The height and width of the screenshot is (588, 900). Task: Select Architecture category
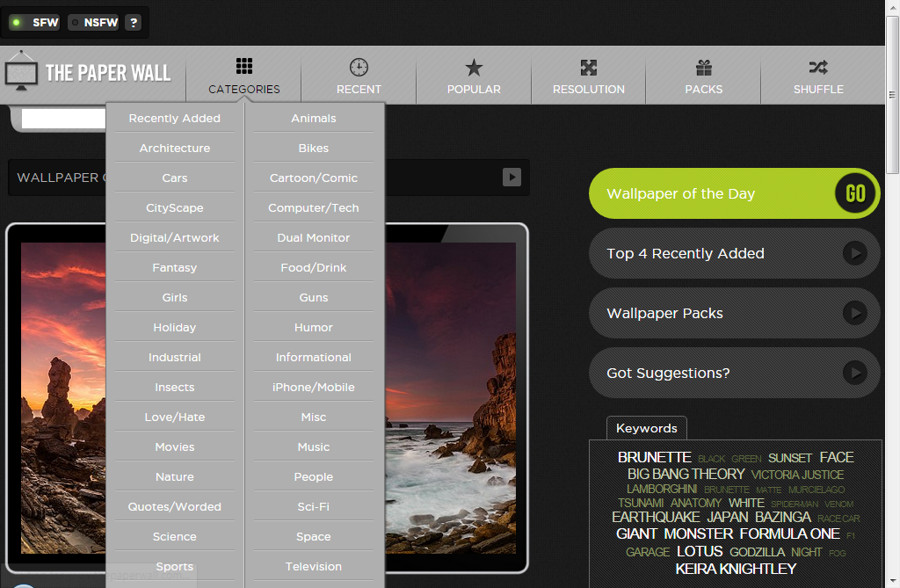click(x=174, y=148)
